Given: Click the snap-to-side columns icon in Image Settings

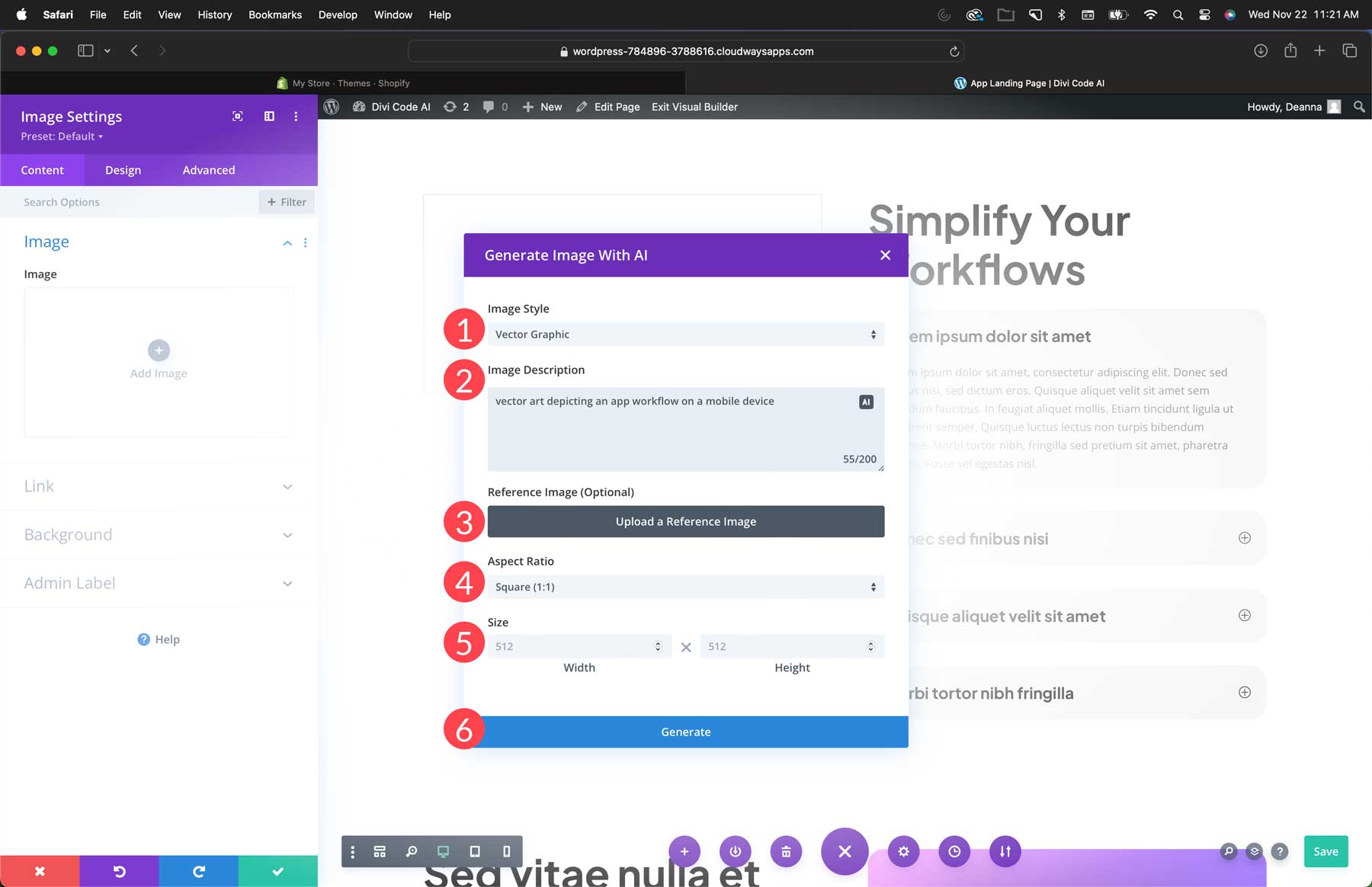Looking at the screenshot, I should coord(269,117).
